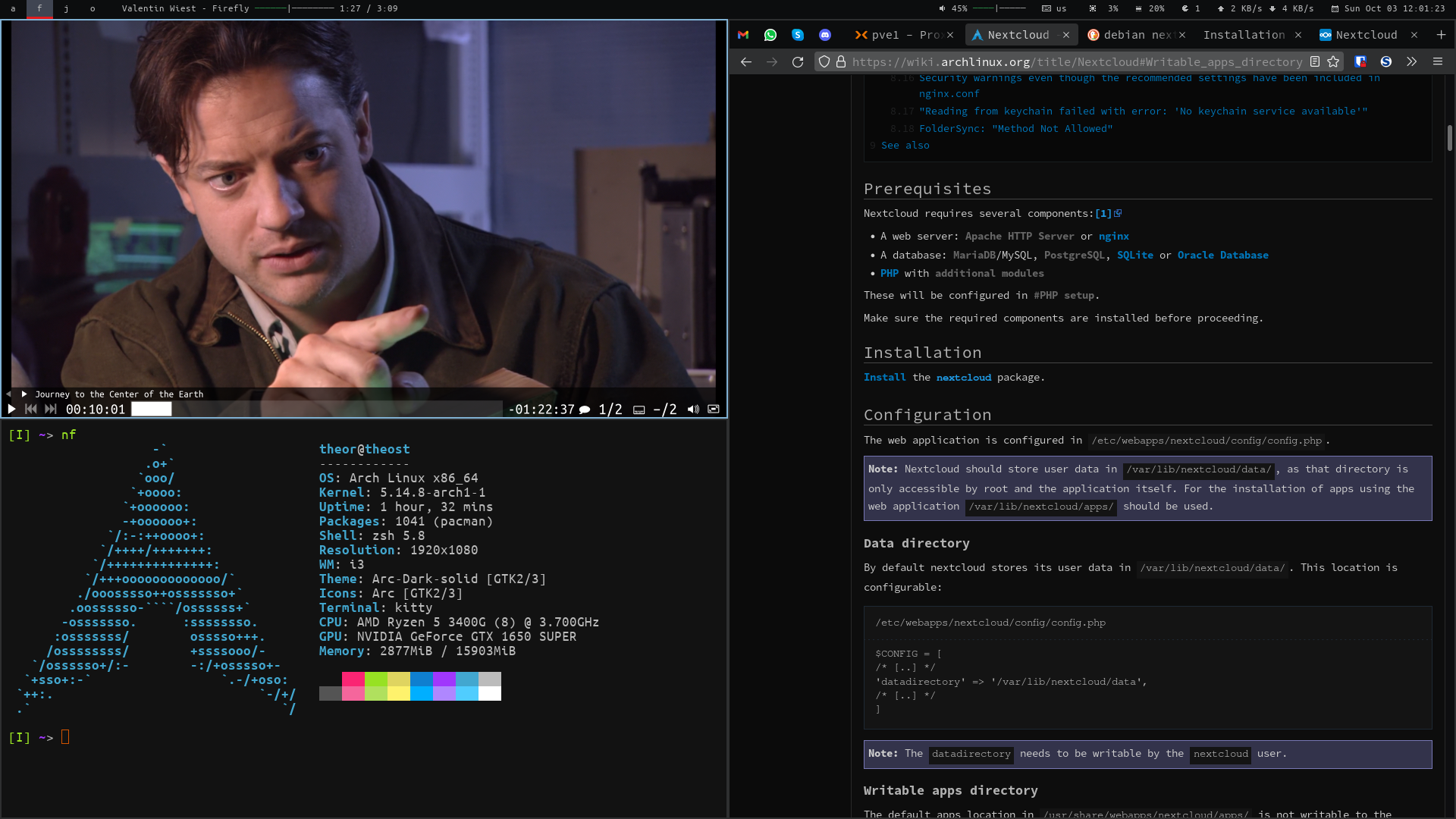The height and width of the screenshot is (819, 1456).
Task: Toggle Reader View in the address bar
Action: [1314, 62]
